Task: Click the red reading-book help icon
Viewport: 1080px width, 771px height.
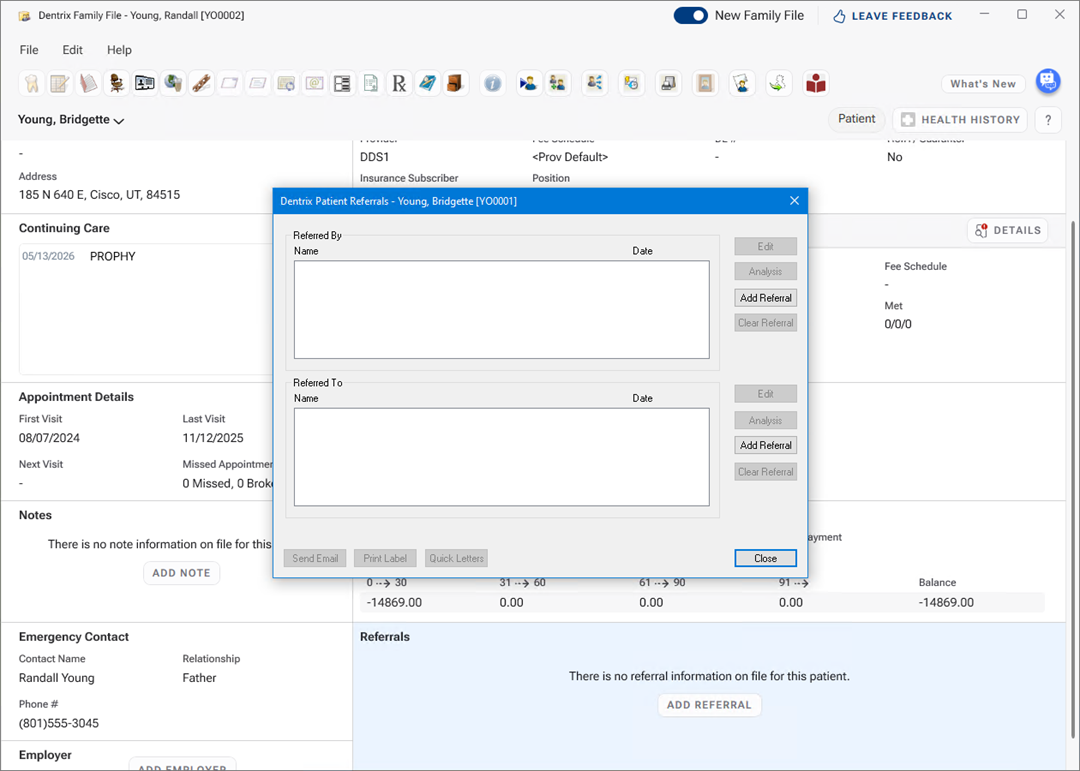Action: [x=816, y=84]
